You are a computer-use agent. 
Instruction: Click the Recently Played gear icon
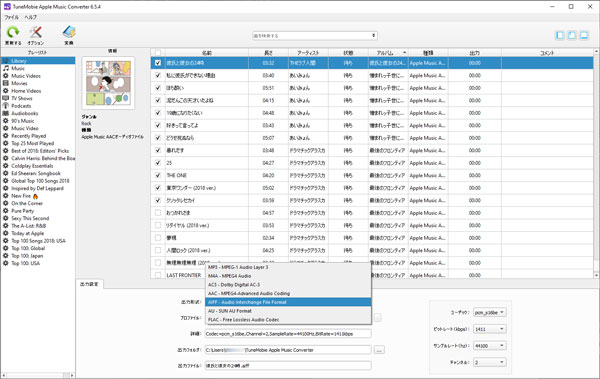click(x=5, y=136)
